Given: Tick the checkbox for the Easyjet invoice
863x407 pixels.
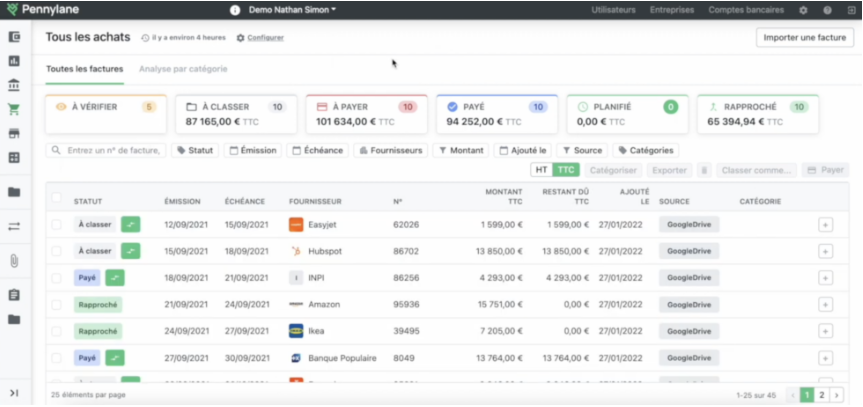Looking at the screenshot, I should click(x=57, y=225).
